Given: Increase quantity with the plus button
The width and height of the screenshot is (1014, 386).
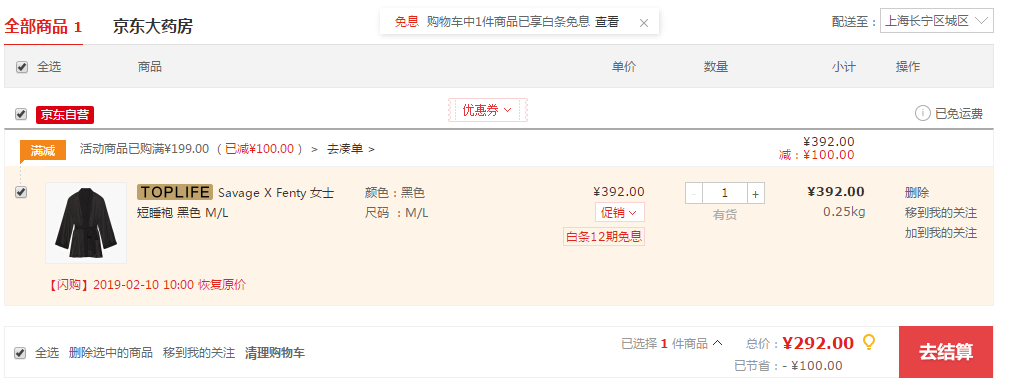Looking at the screenshot, I should tap(755, 193).
